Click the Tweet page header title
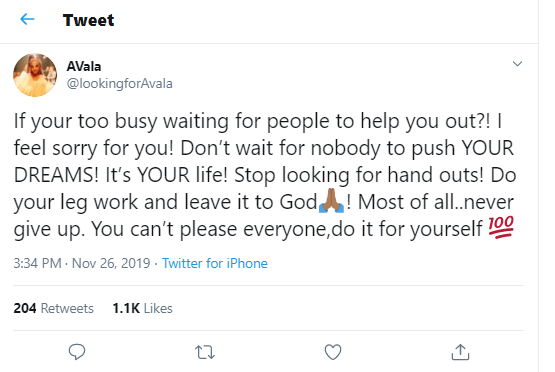The width and height of the screenshot is (555, 372). tap(88, 20)
